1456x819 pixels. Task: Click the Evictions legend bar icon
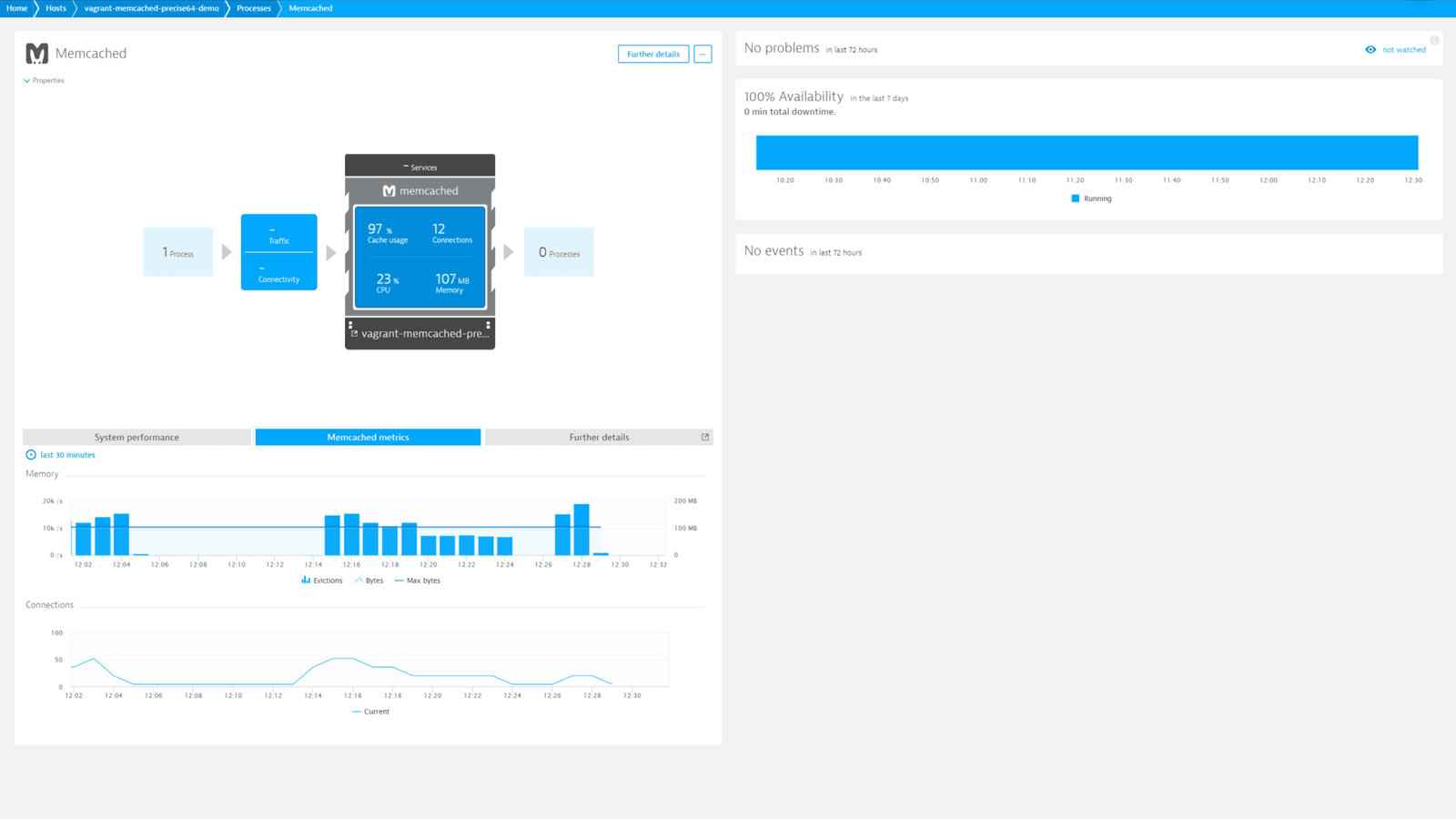click(306, 580)
